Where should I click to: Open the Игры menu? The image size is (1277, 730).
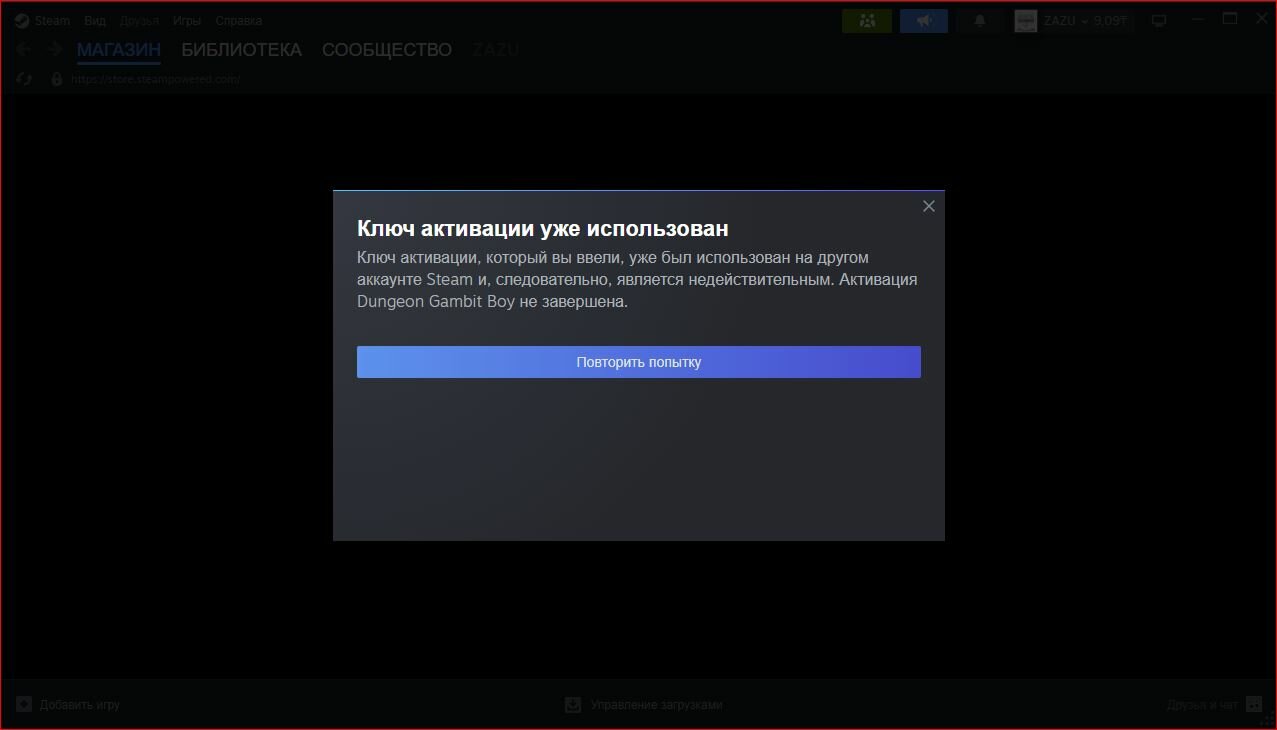point(187,20)
